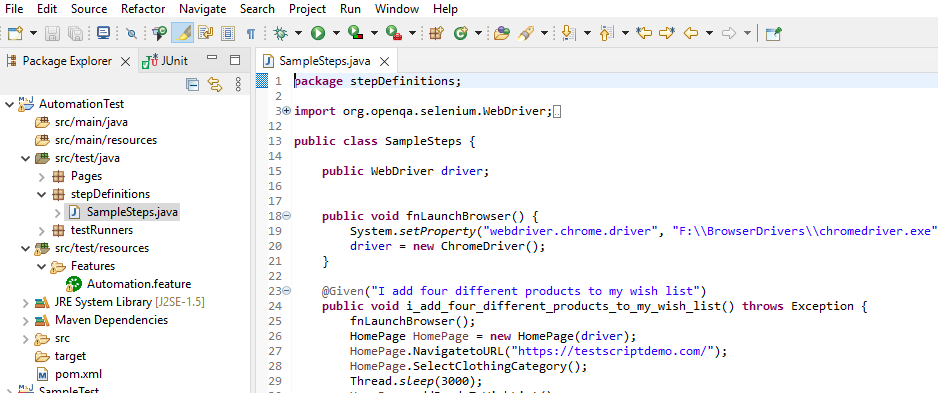Toggle Mark Occurrences highlighter icon
The width and height of the screenshot is (938, 393).
pos(182,33)
